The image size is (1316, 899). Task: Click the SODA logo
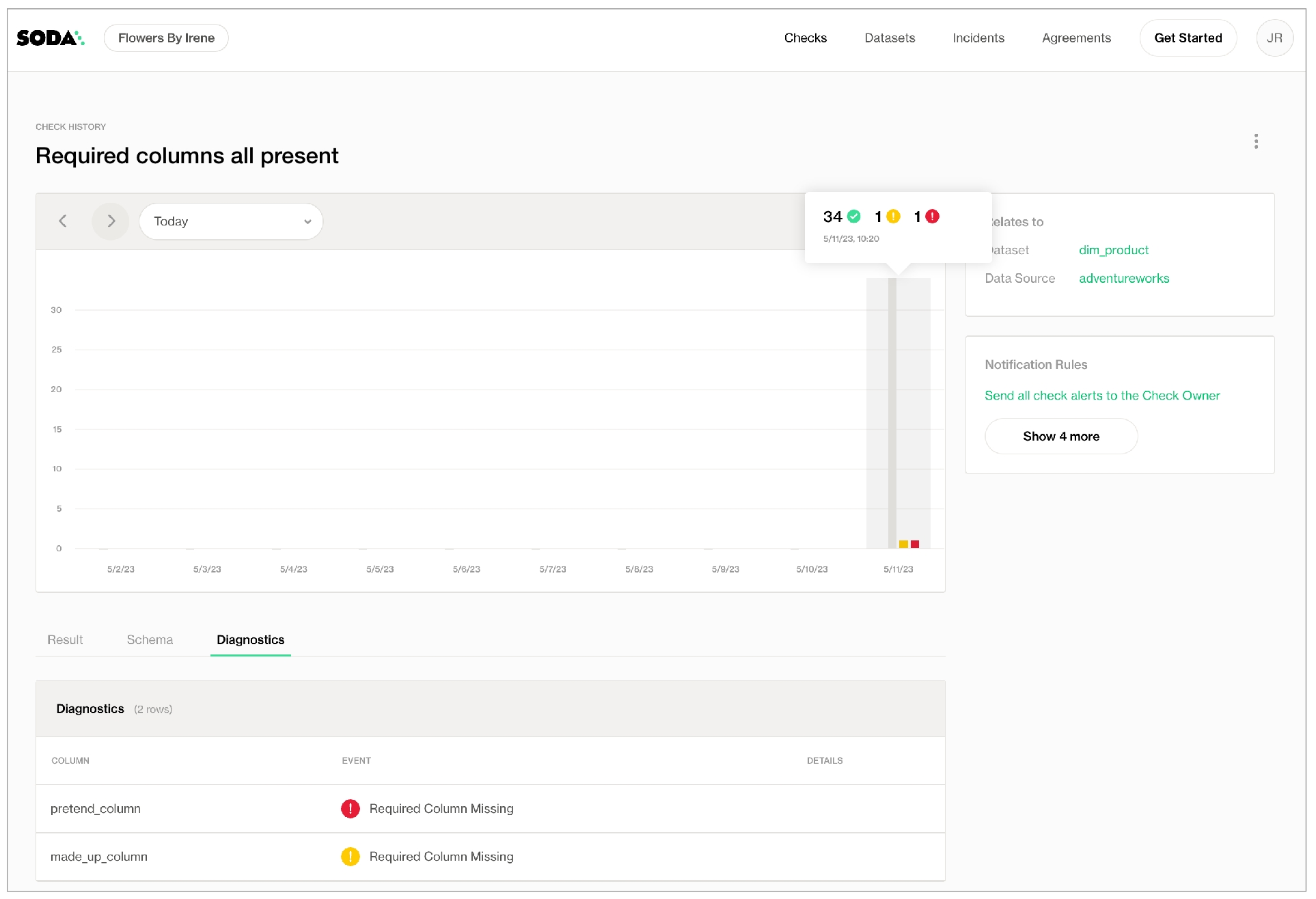[50, 38]
